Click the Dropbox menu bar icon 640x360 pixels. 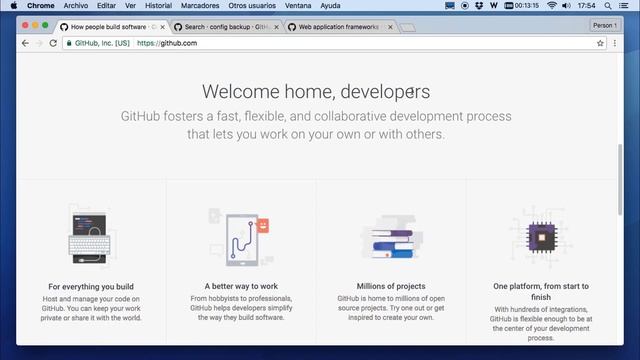pyautogui.click(x=479, y=6)
